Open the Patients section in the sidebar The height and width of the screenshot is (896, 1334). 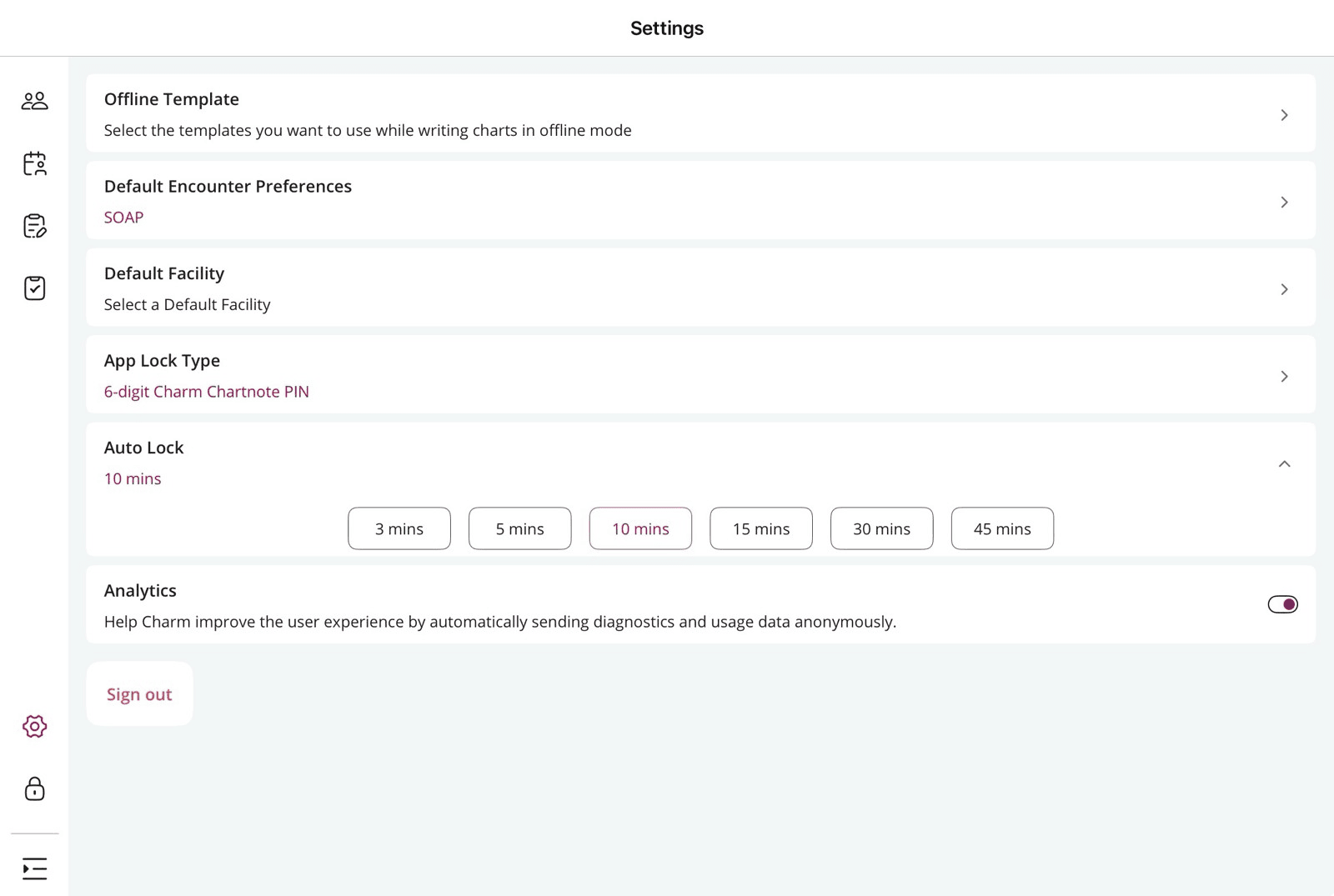click(34, 100)
